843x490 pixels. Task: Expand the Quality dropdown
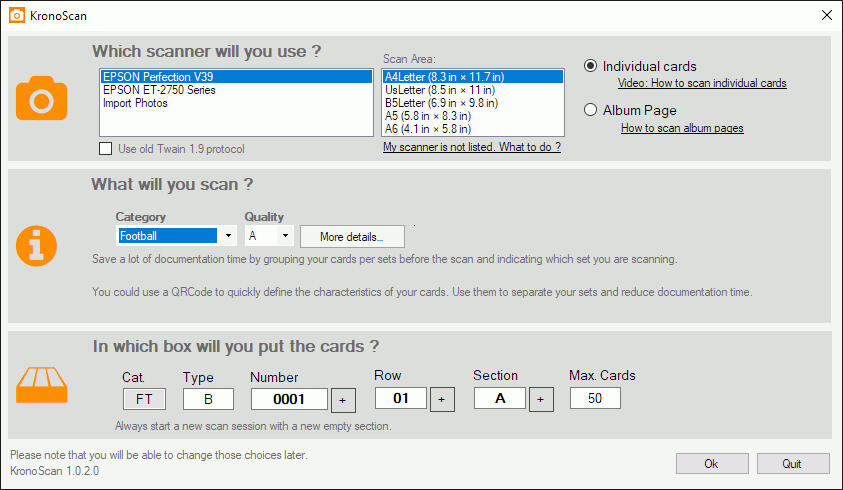pos(285,236)
